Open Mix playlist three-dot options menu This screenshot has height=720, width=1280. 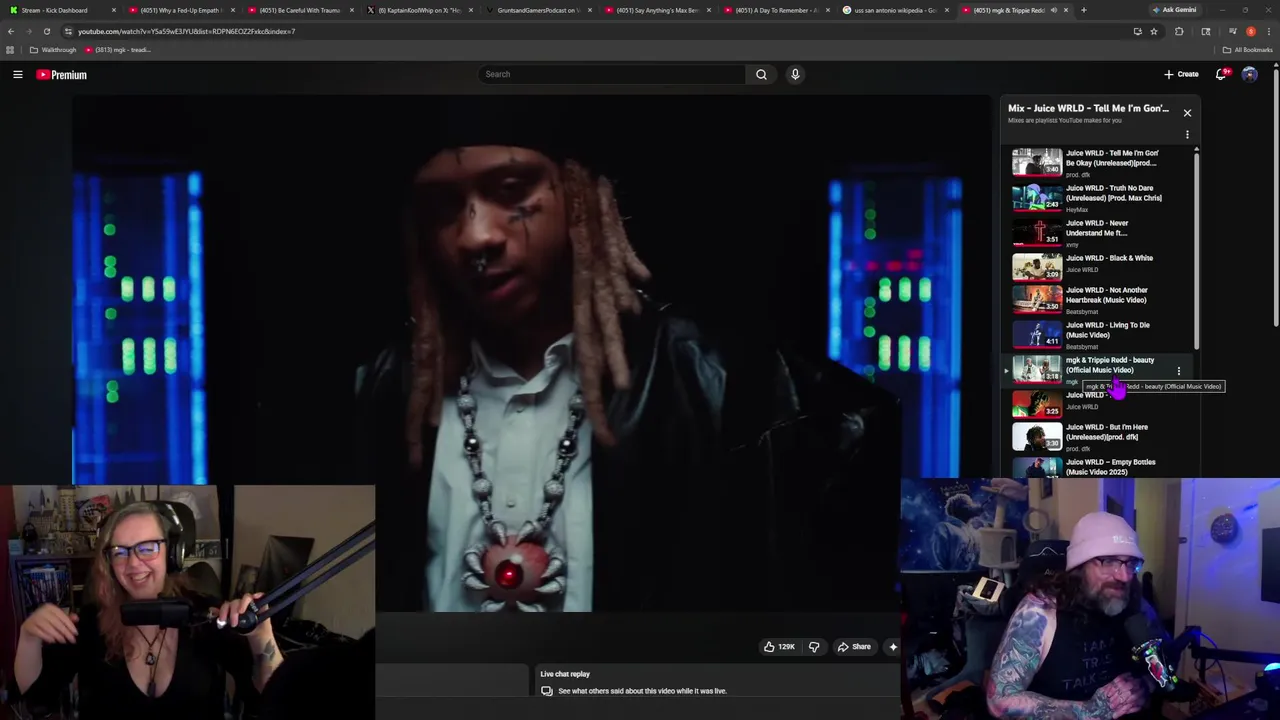pos(1187,135)
